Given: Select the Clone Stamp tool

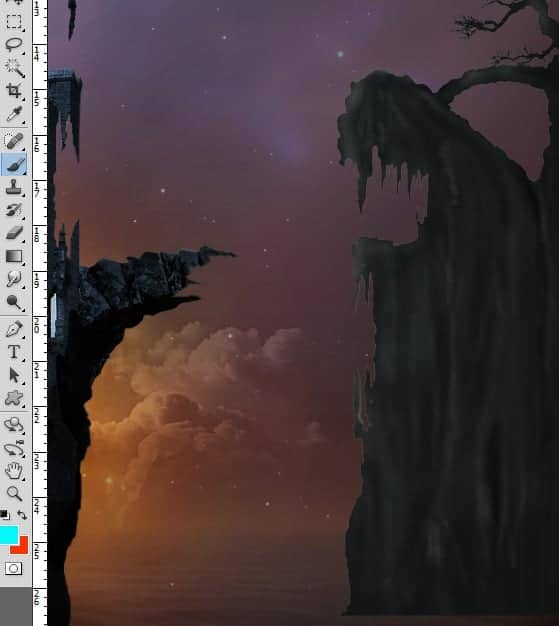Looking at the screenshot, I should click(x=14, y=187).
